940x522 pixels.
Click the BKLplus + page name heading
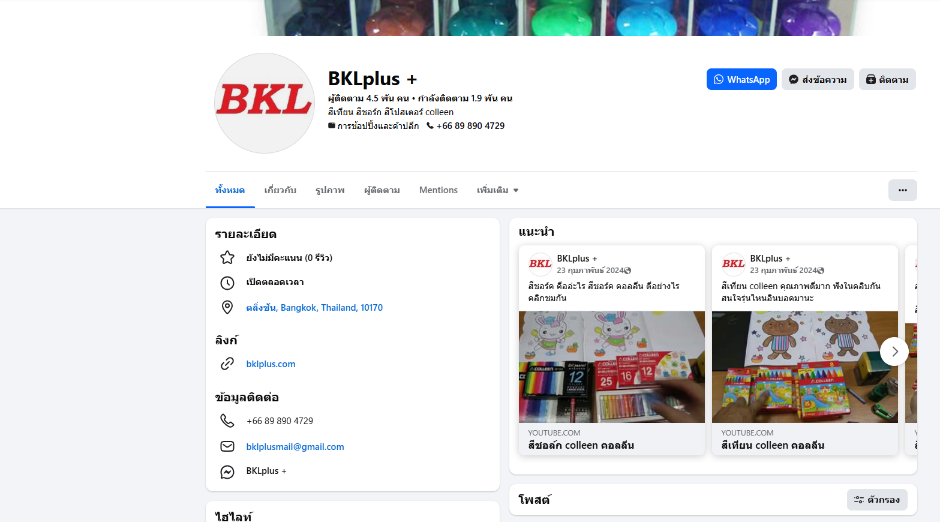click(372, 79)
